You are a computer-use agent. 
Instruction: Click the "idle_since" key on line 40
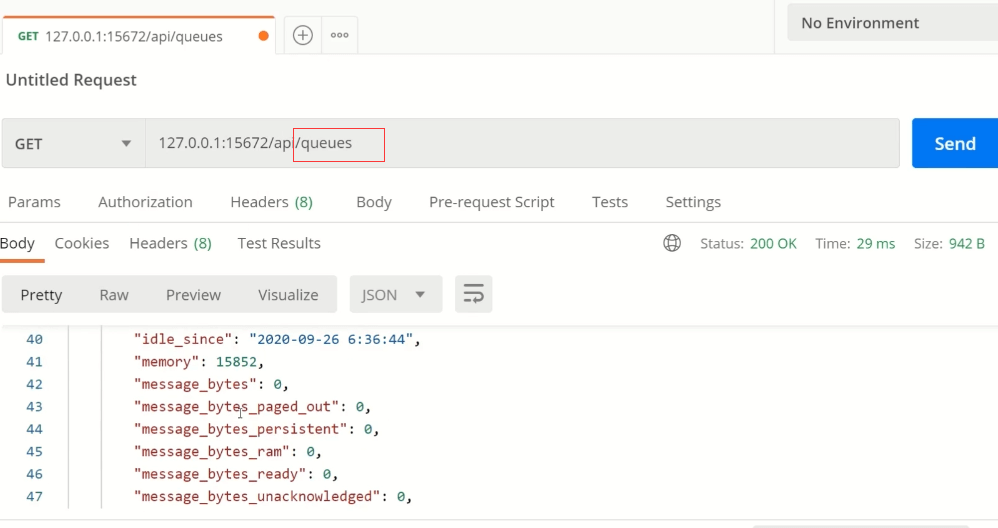point(183,339)
